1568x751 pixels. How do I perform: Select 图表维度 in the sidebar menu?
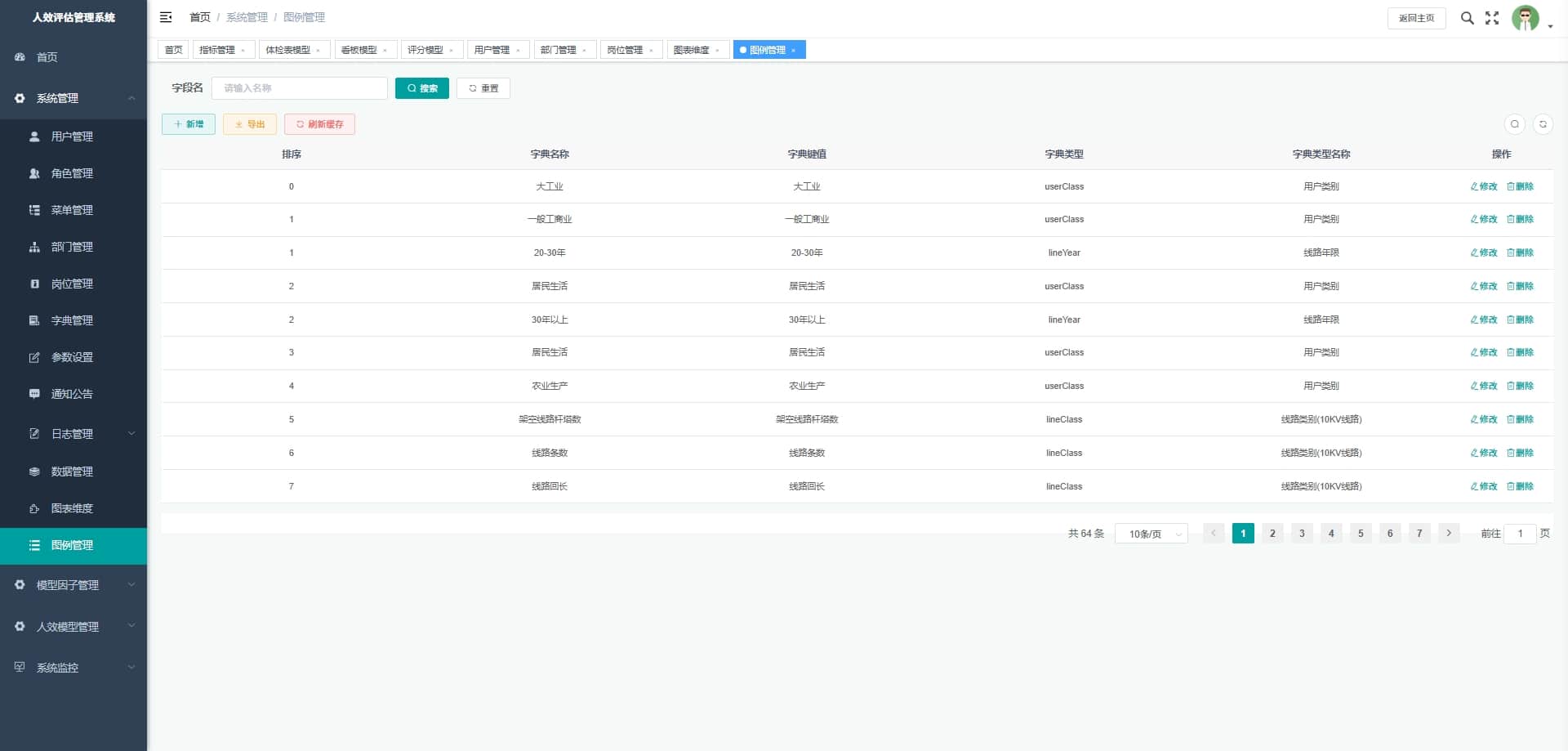click(x=73, y=508)
